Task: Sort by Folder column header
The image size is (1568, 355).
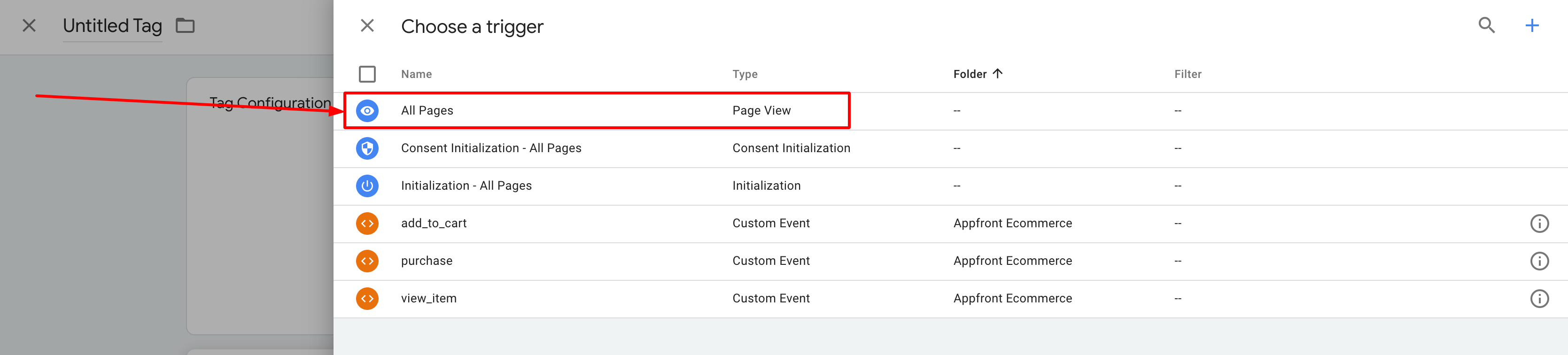Action: click(977, 74)
